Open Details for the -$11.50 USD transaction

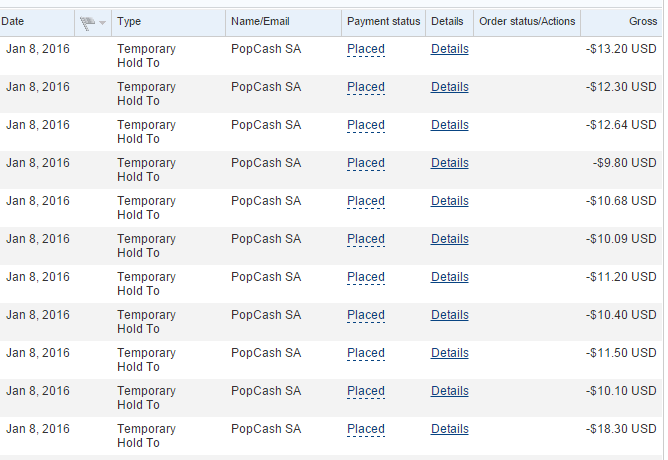tap(449, 353)
